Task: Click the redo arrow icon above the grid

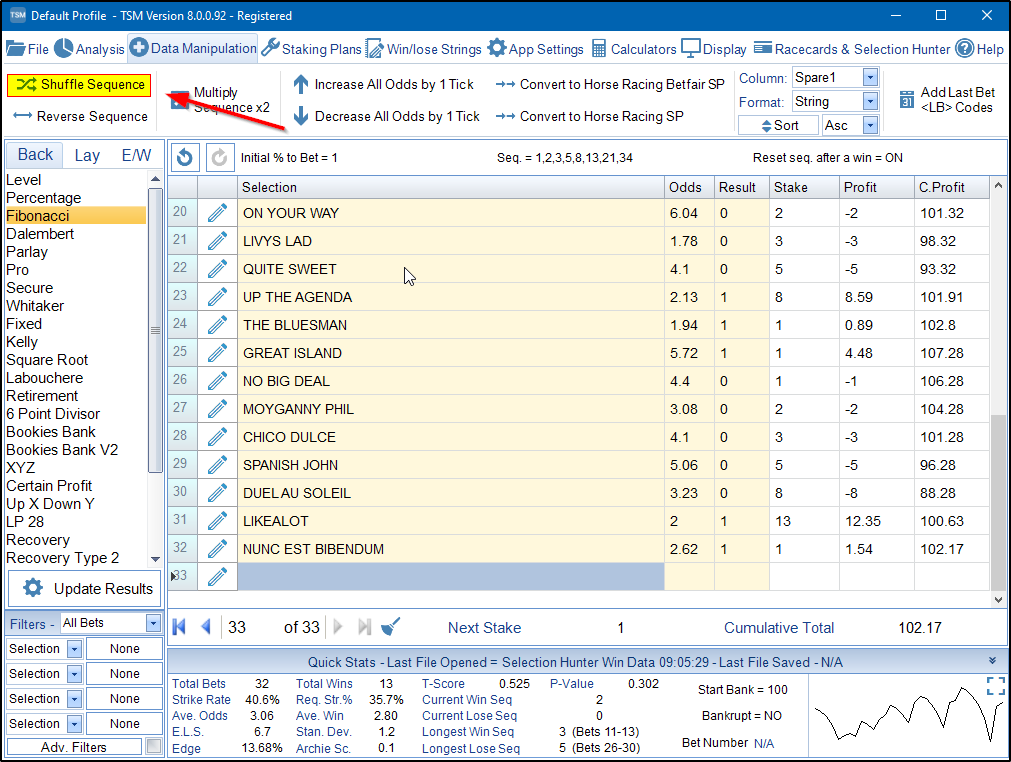Action: coord(219,157)
